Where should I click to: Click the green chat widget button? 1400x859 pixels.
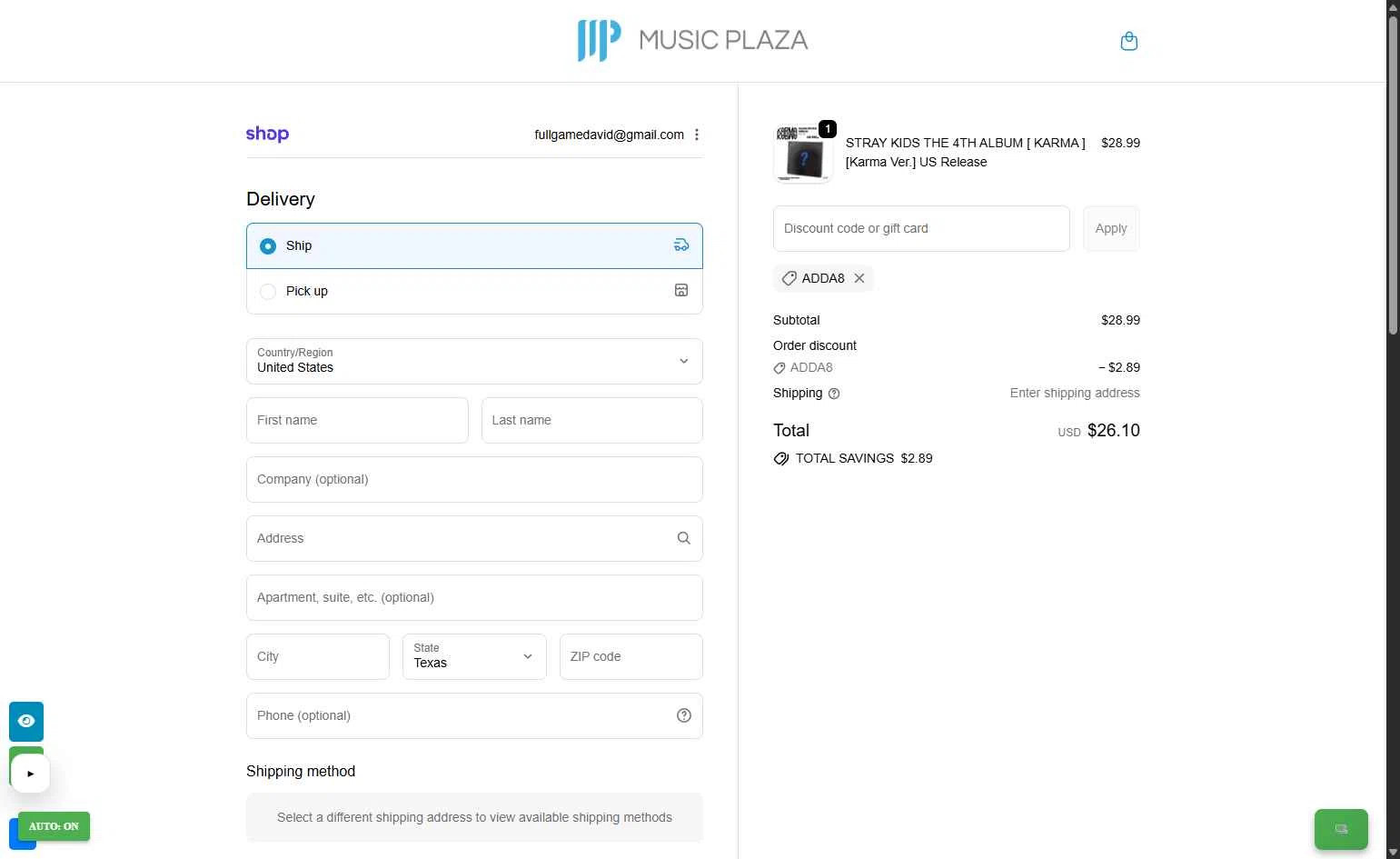click(x=1341, y=829)
